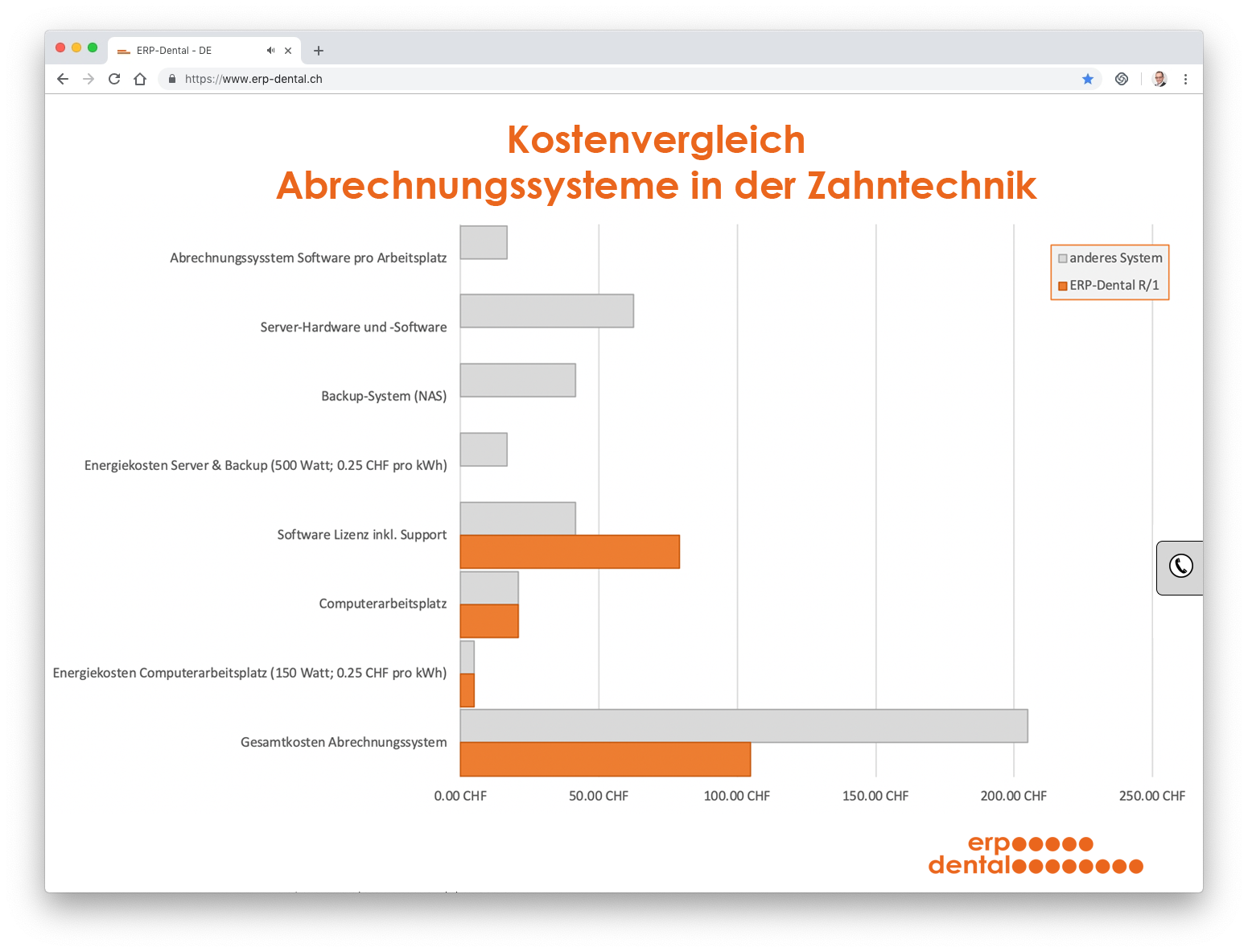Click the orange Software Lizenz bar
Image resolution: width=1248 pixels, height=952 pixels.
pyautogui.click(x=570, y=552)
